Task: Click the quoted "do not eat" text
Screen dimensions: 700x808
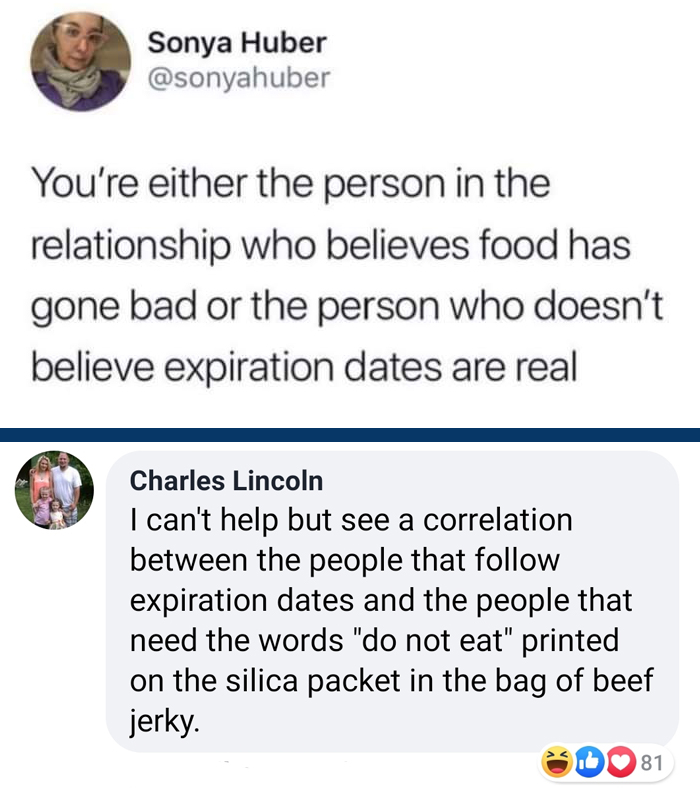Action: (x=433, y=640)
